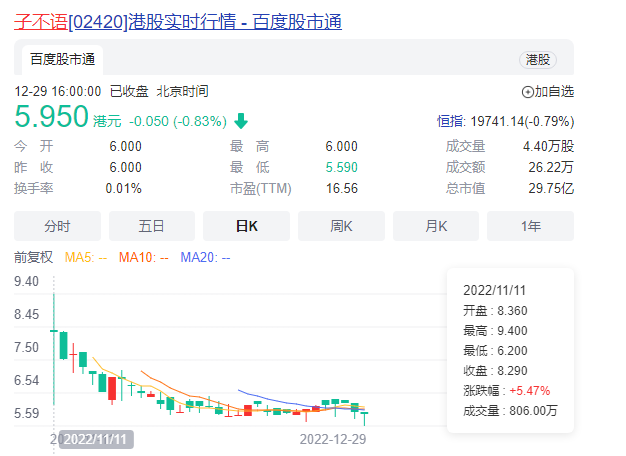Viewport: 626px width, 456px height.
Task: Click the MA5 indicator legend
Action: 86,257
